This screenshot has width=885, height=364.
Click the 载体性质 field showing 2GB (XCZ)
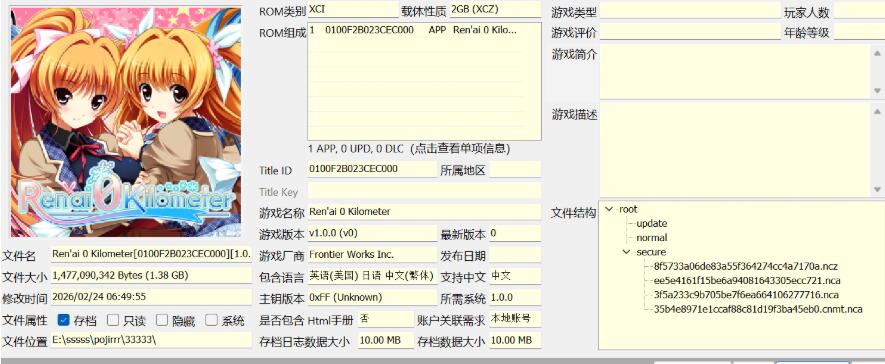tap(495, 10)
